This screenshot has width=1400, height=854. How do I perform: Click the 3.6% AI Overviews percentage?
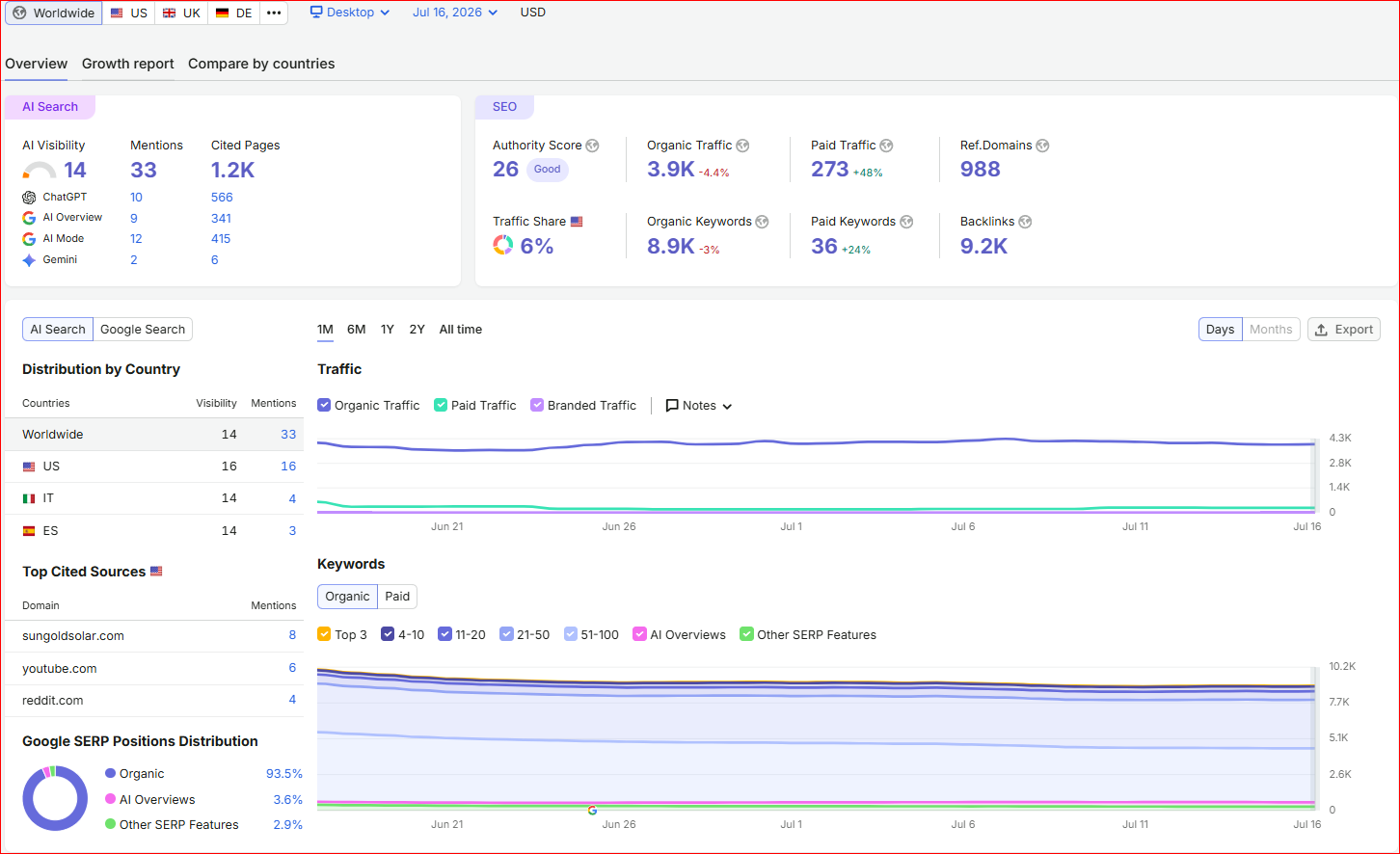coord(288,800)
